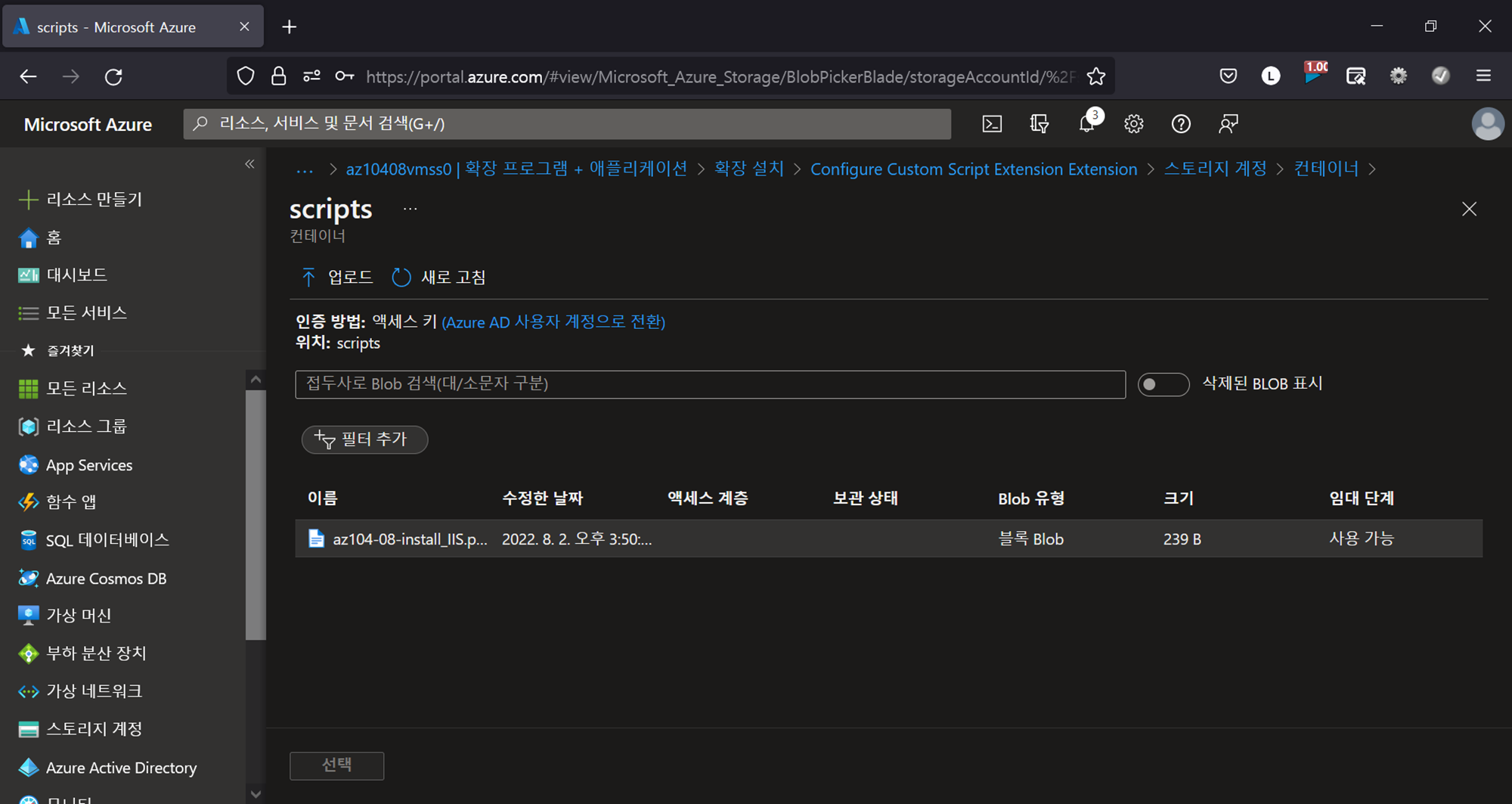This screenshot has height=804, width=1512.
Task: Open directory and subscription filter icon
Action: click(x=1039, y=124)
